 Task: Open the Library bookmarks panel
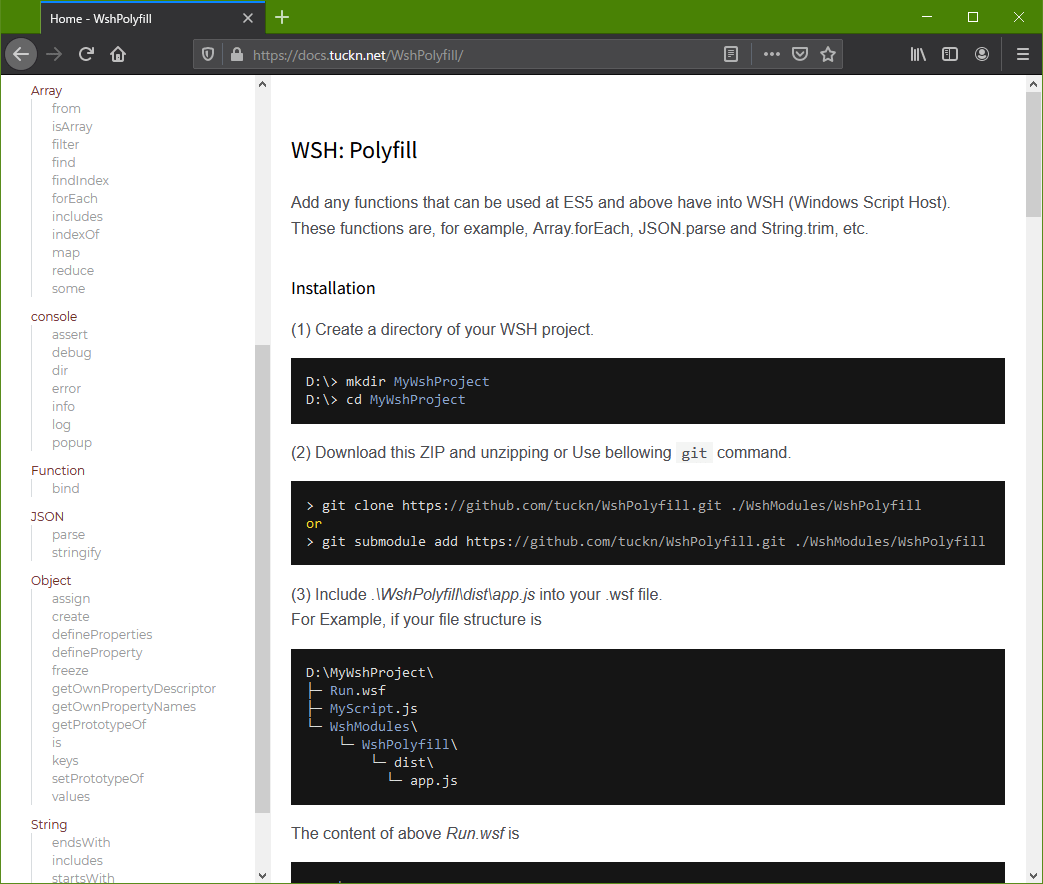click(x=918, y=54)
